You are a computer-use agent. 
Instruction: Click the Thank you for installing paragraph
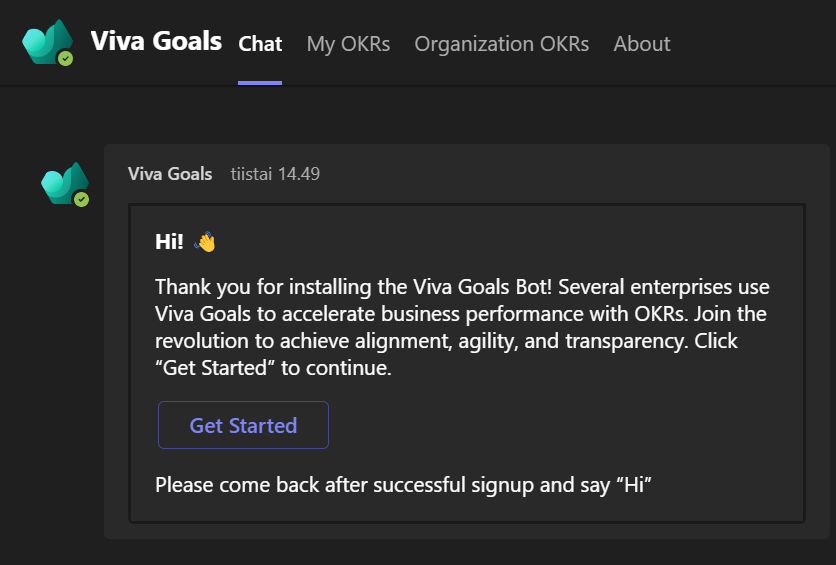pos(462,327)
